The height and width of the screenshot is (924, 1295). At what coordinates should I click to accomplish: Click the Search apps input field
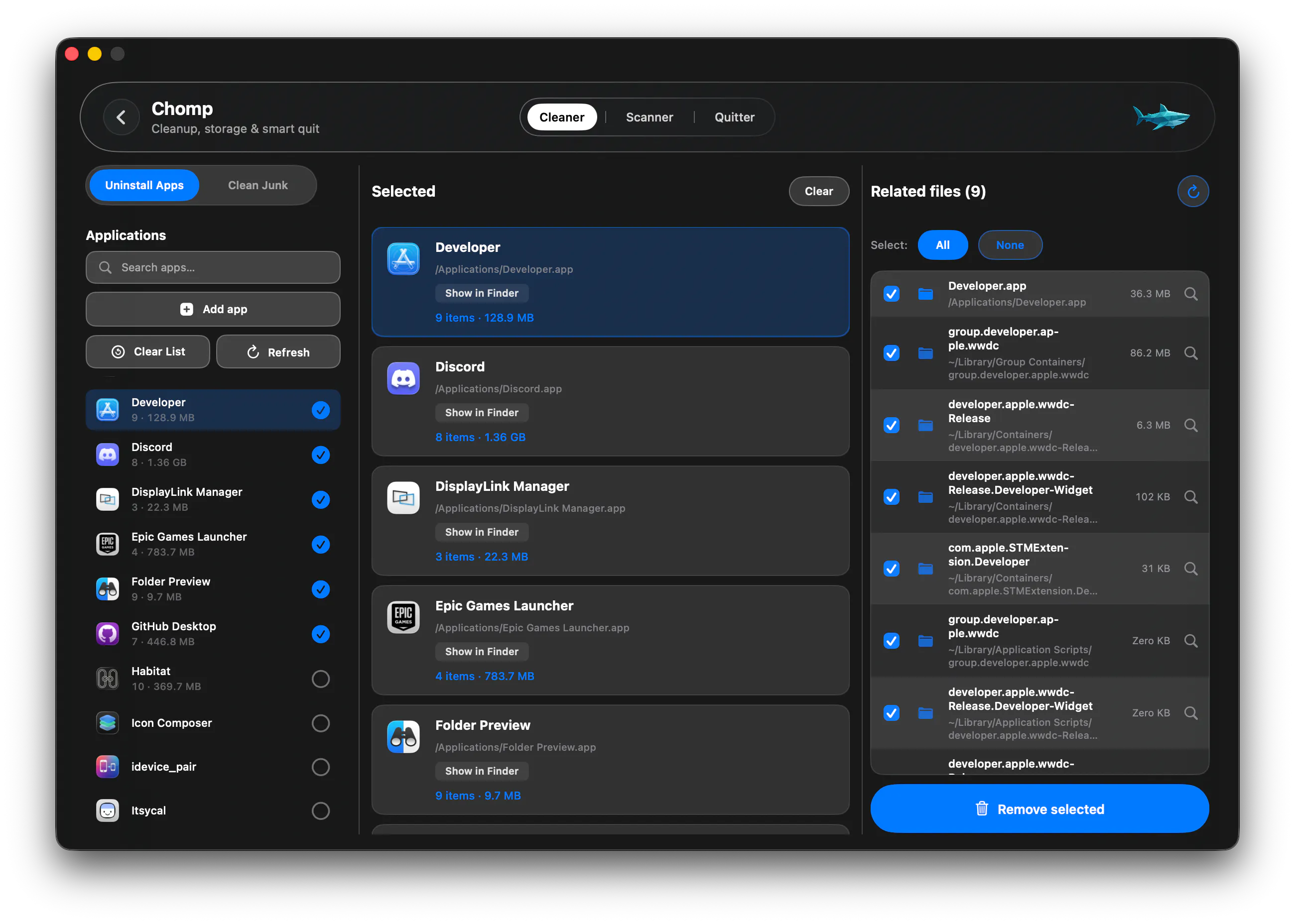click(213, 267)
